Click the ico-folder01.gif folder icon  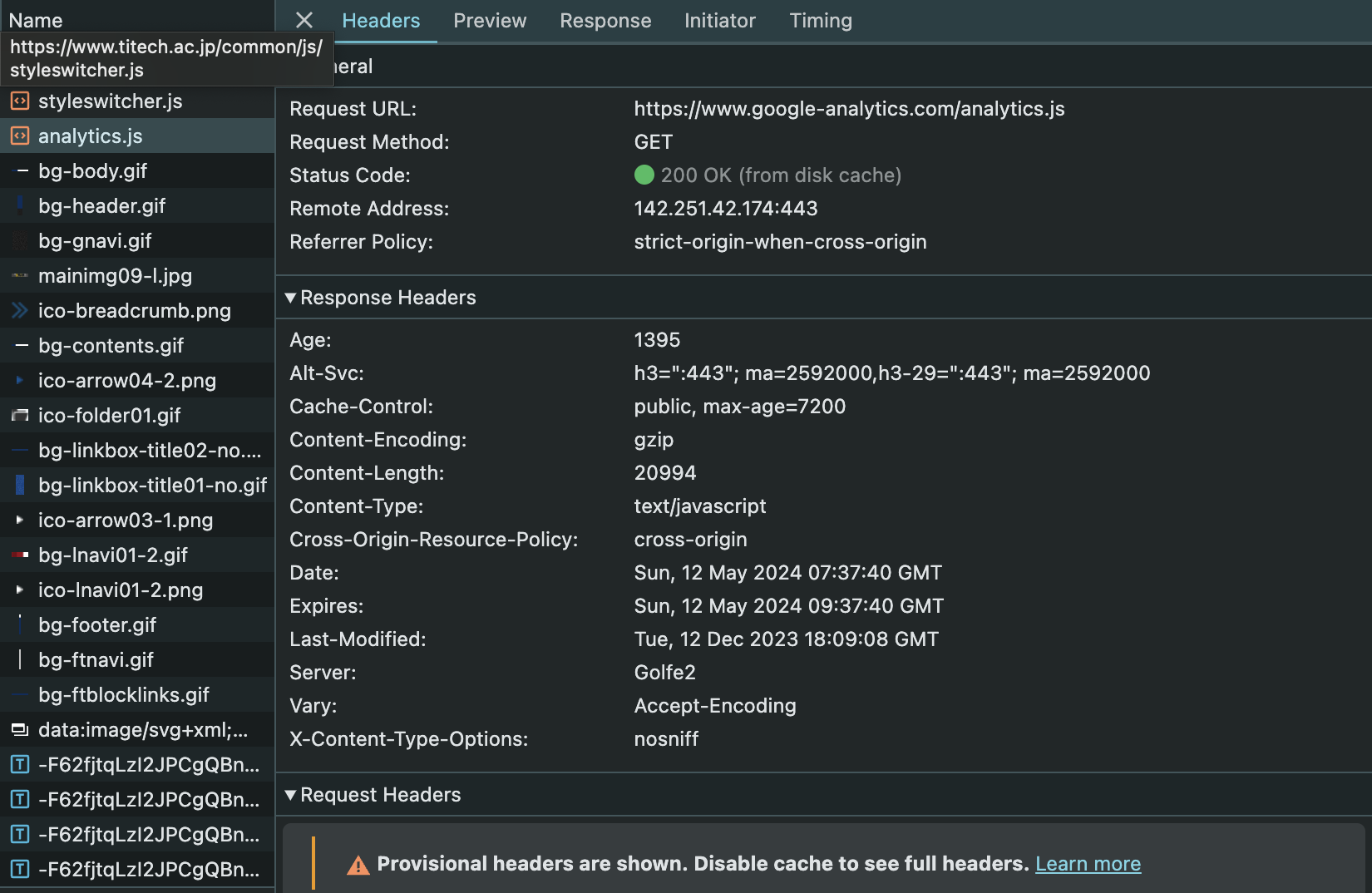pos(20,416)
